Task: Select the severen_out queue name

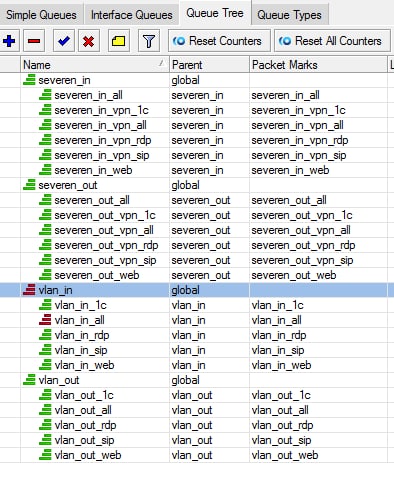Action: pos(68,185)
